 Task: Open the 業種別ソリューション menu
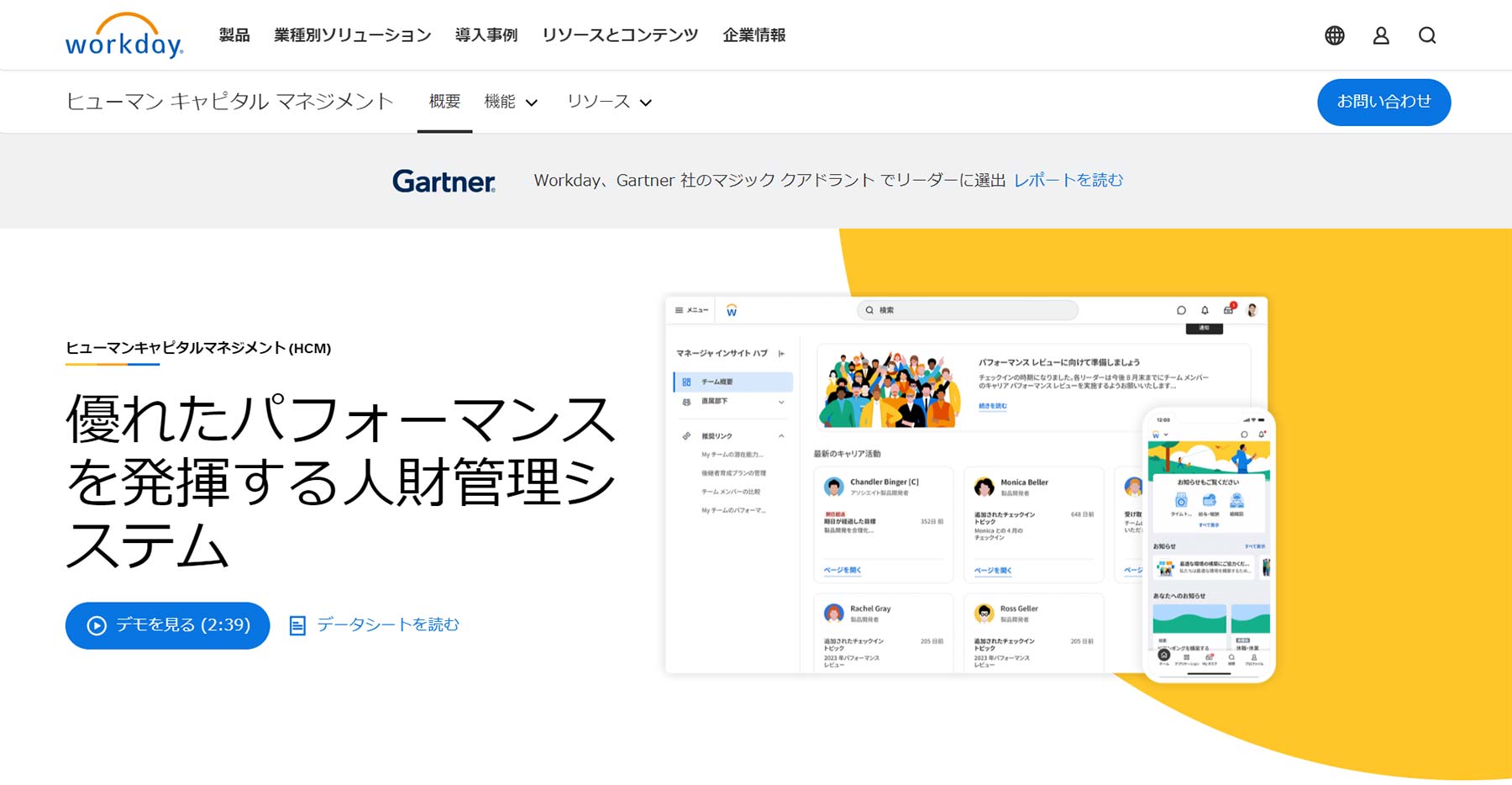[353, 35]
